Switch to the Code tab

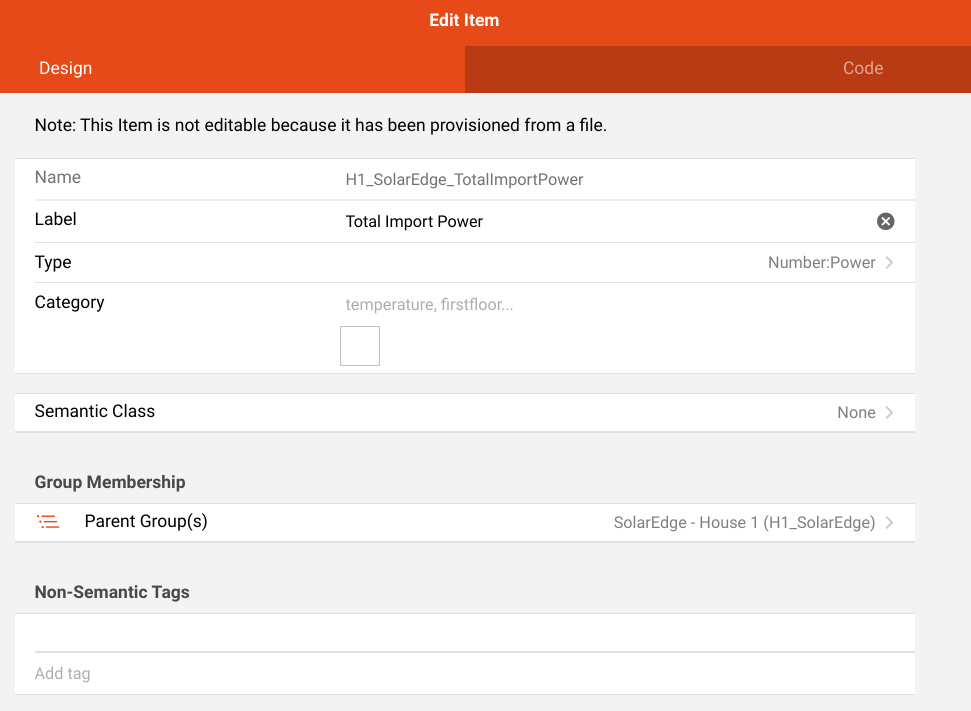tap(862, 69)
